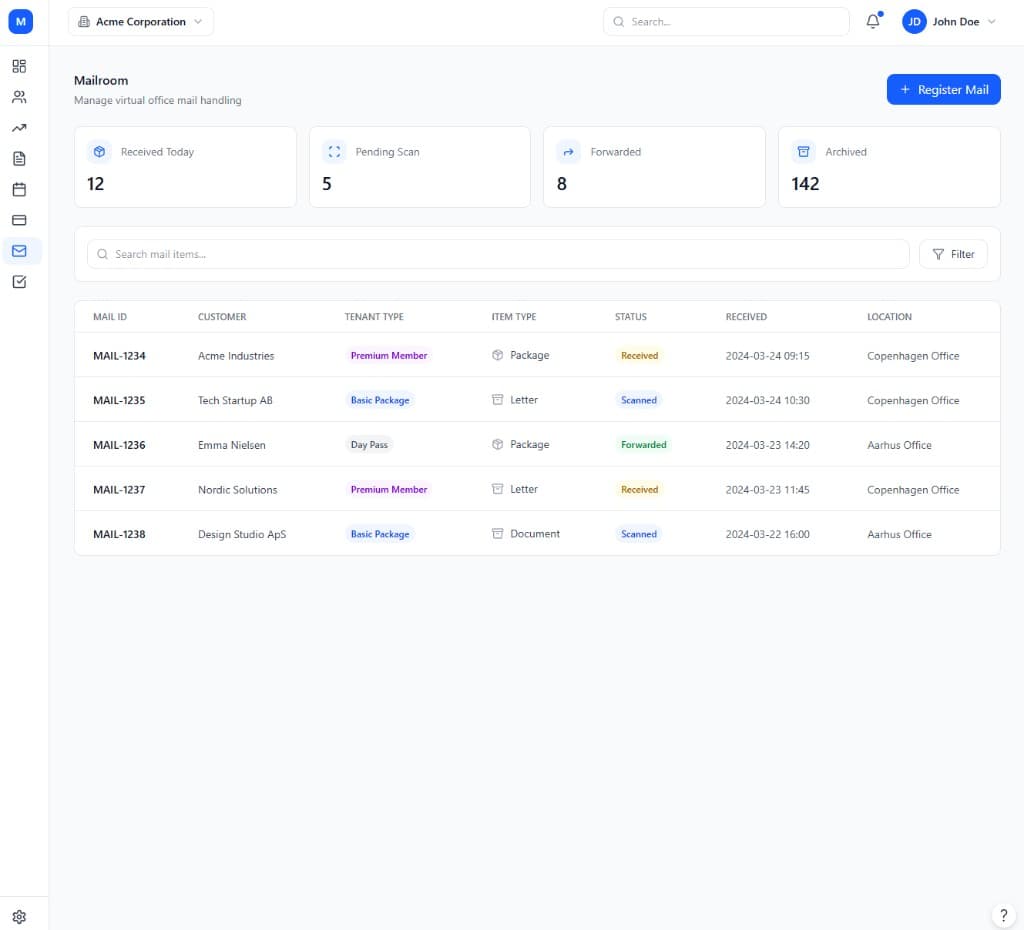This screenshot has width=1024, height=930.
Task: Sort by ITEM TYPE column header
Action: (514, 317)
